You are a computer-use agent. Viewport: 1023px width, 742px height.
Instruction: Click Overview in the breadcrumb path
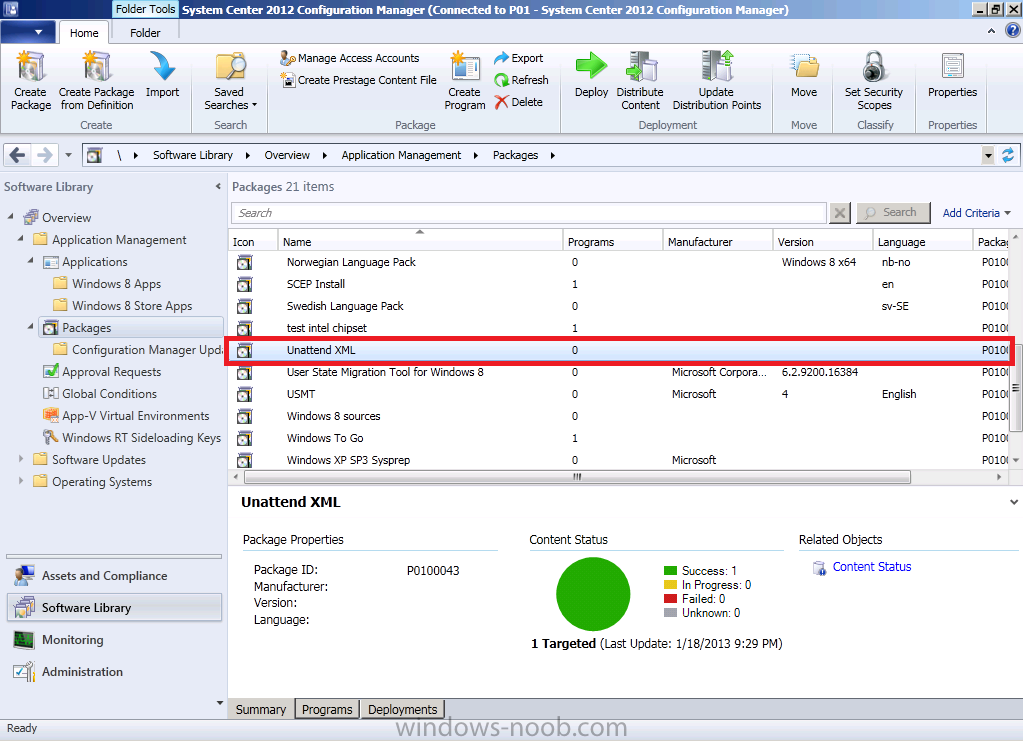tap(287, 155)
